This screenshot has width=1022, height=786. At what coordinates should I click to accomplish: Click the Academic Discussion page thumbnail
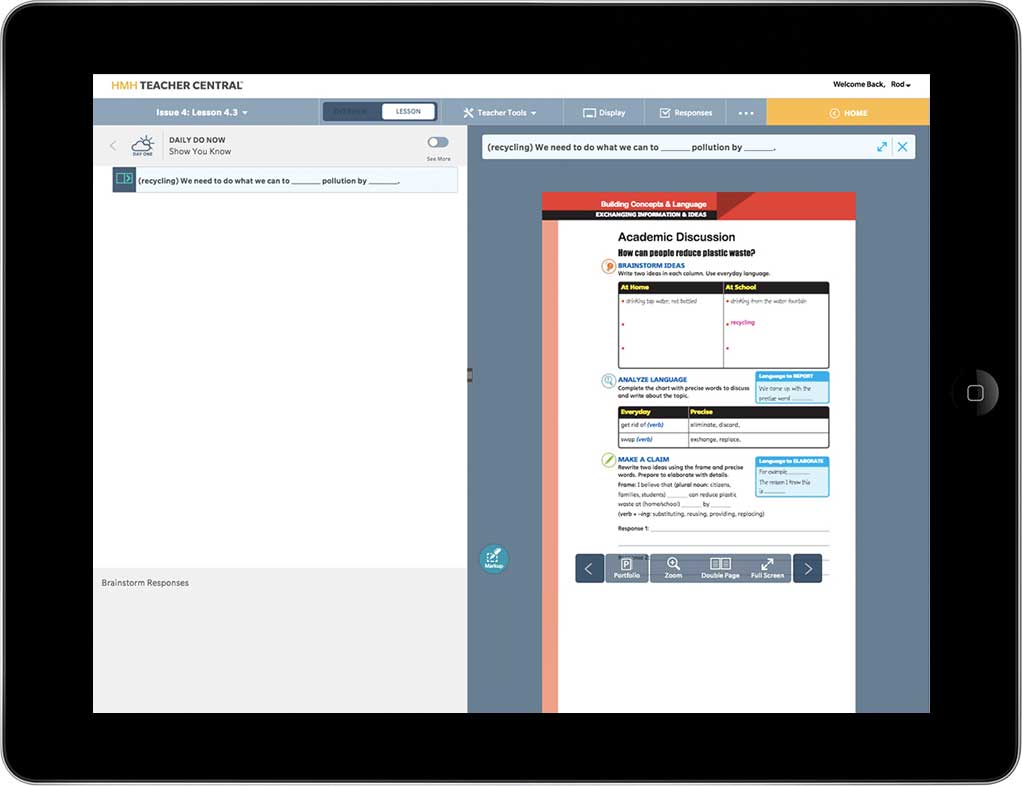[699, 452]
